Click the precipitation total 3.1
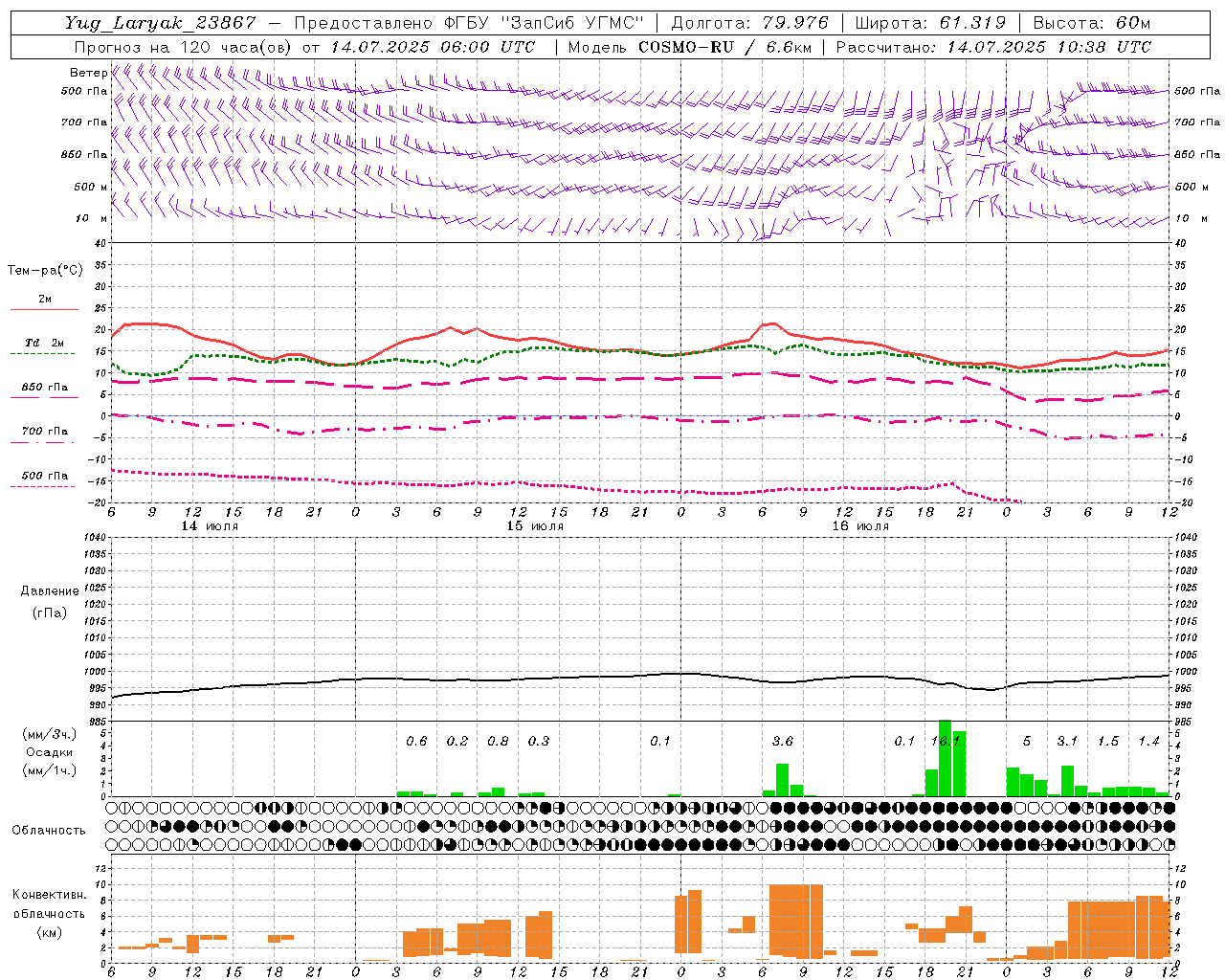The height and width of the screenshot is (980, 1225). 1067,741
